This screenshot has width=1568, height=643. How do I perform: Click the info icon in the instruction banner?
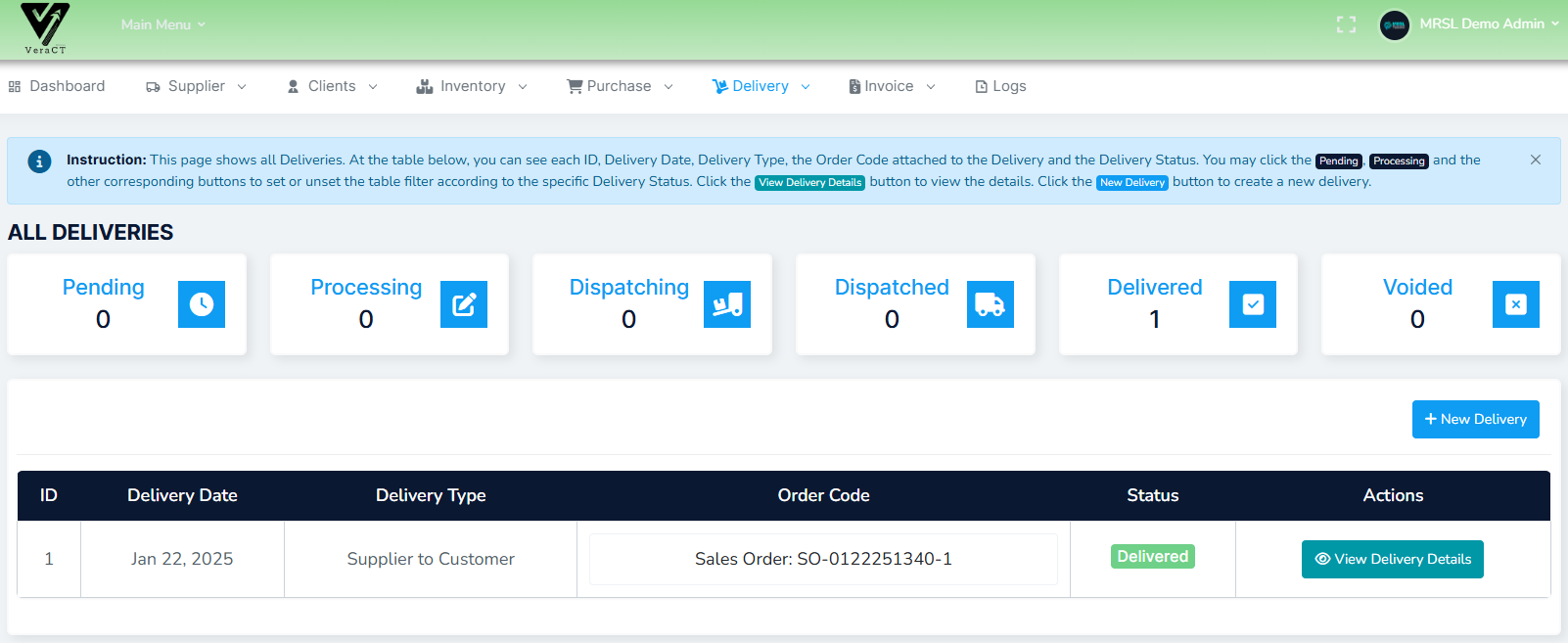click(x=39, y=161)
